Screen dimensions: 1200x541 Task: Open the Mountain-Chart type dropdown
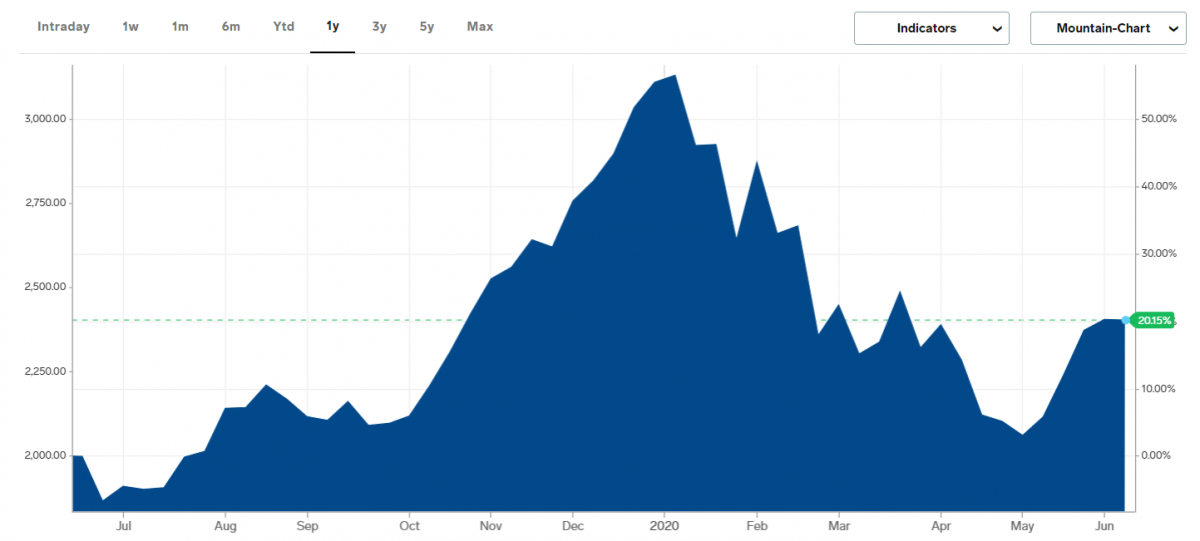point(1107,29)
